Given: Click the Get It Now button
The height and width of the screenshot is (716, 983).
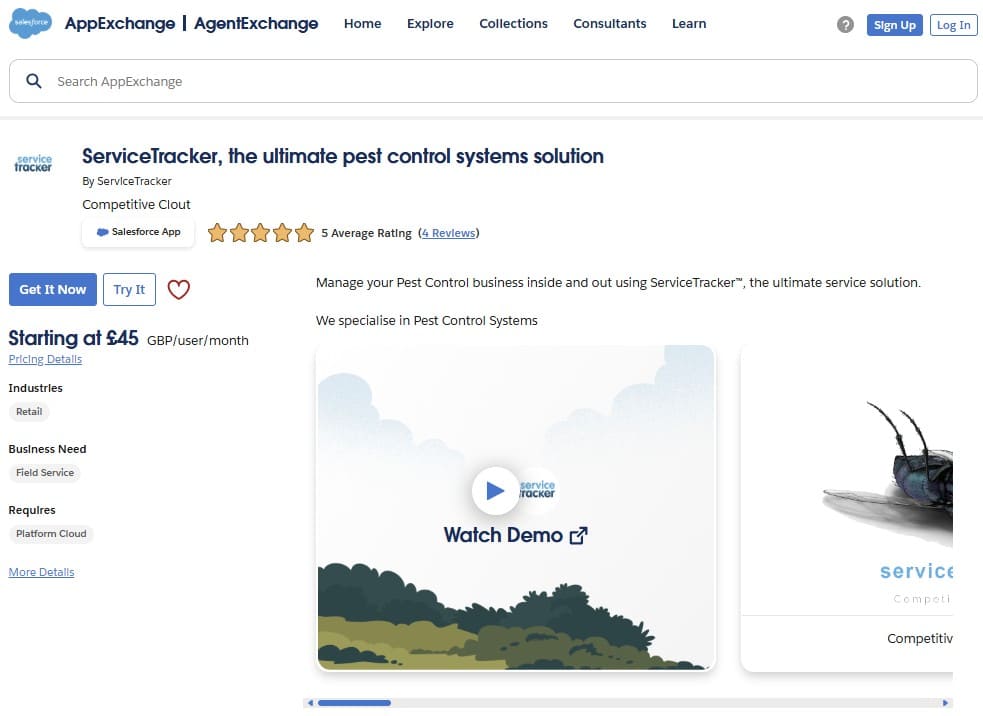Looking at the screenshot, I should click(x=53, y=289).
